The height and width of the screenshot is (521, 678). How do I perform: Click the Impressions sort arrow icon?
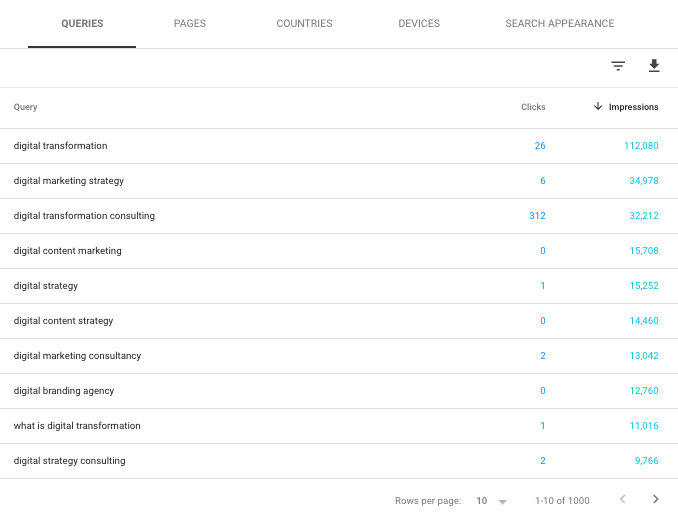pos(598,107)
